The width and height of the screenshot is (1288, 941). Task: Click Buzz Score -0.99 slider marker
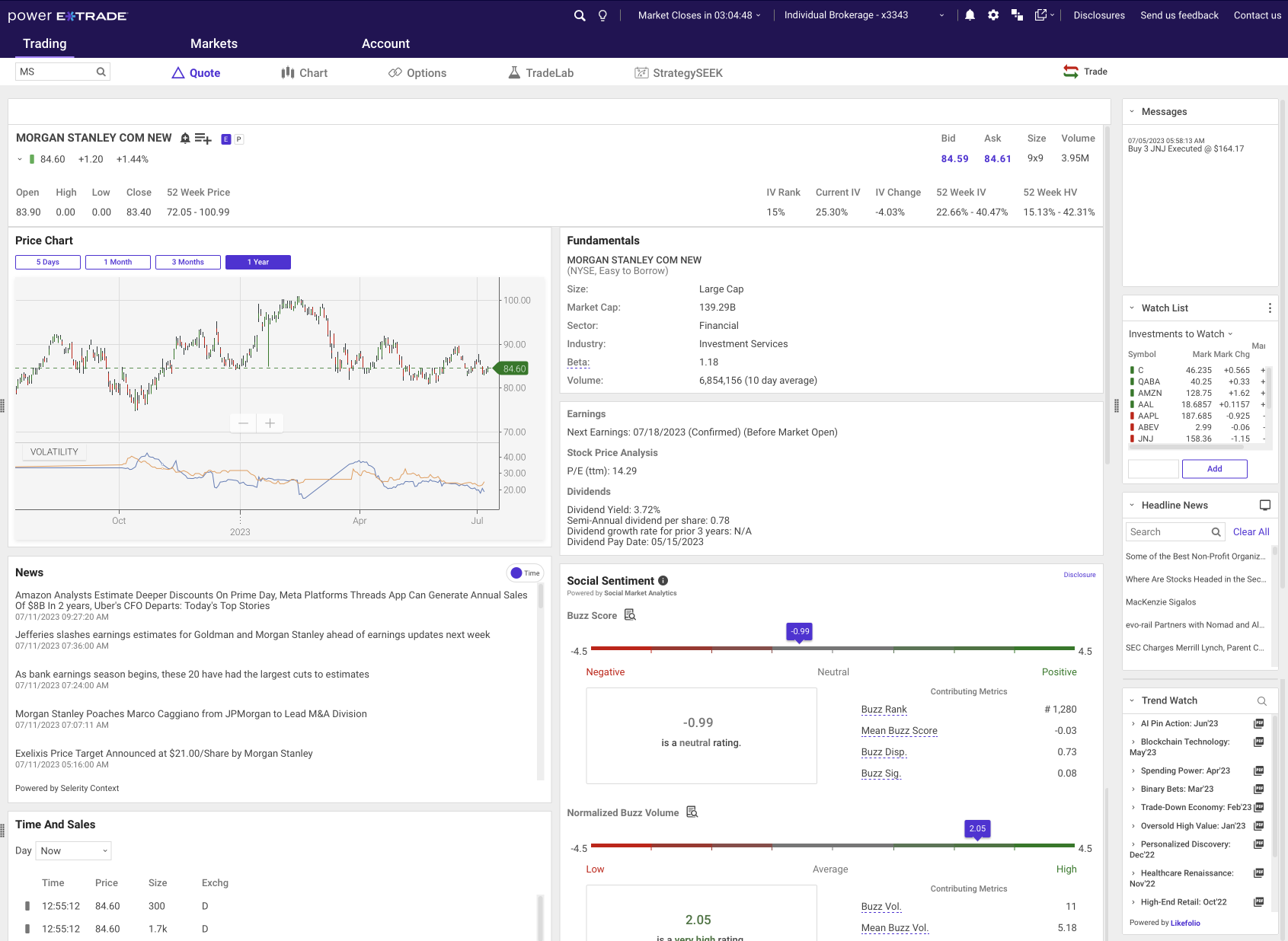(x=799, y=632)
